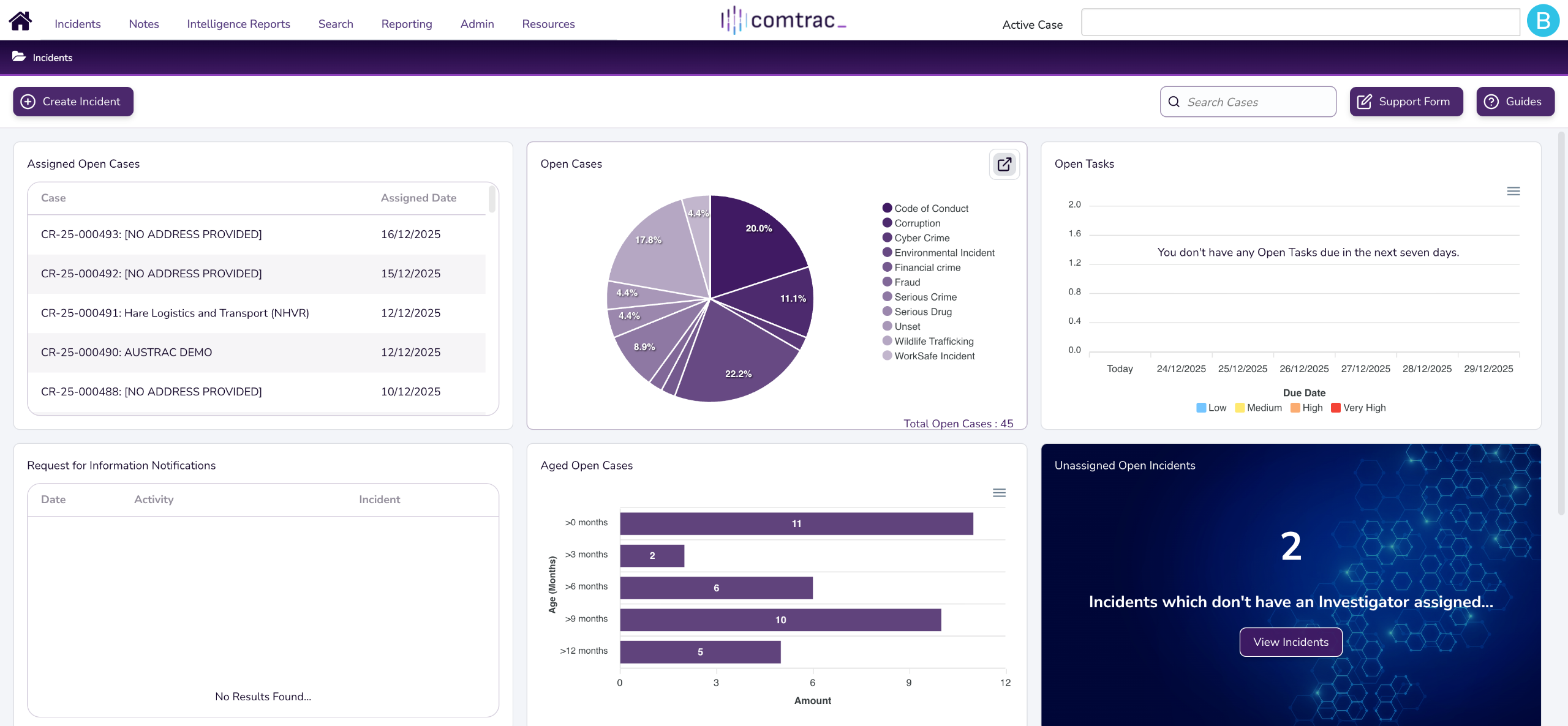Open the Open Cases pop-out icon

point(1004,164)
